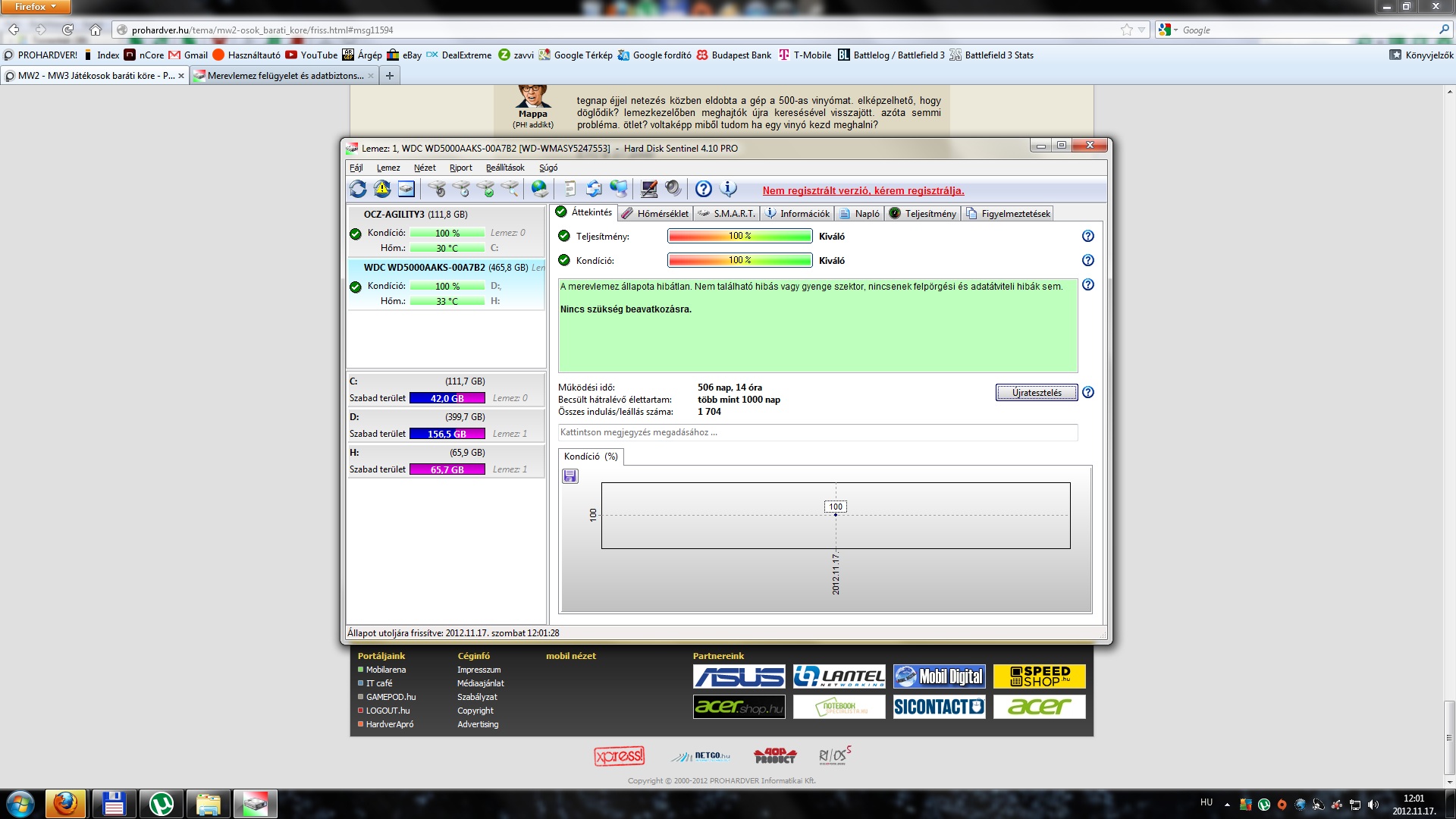Open configuration monitor with screwdriver icon

click(649, 189)
